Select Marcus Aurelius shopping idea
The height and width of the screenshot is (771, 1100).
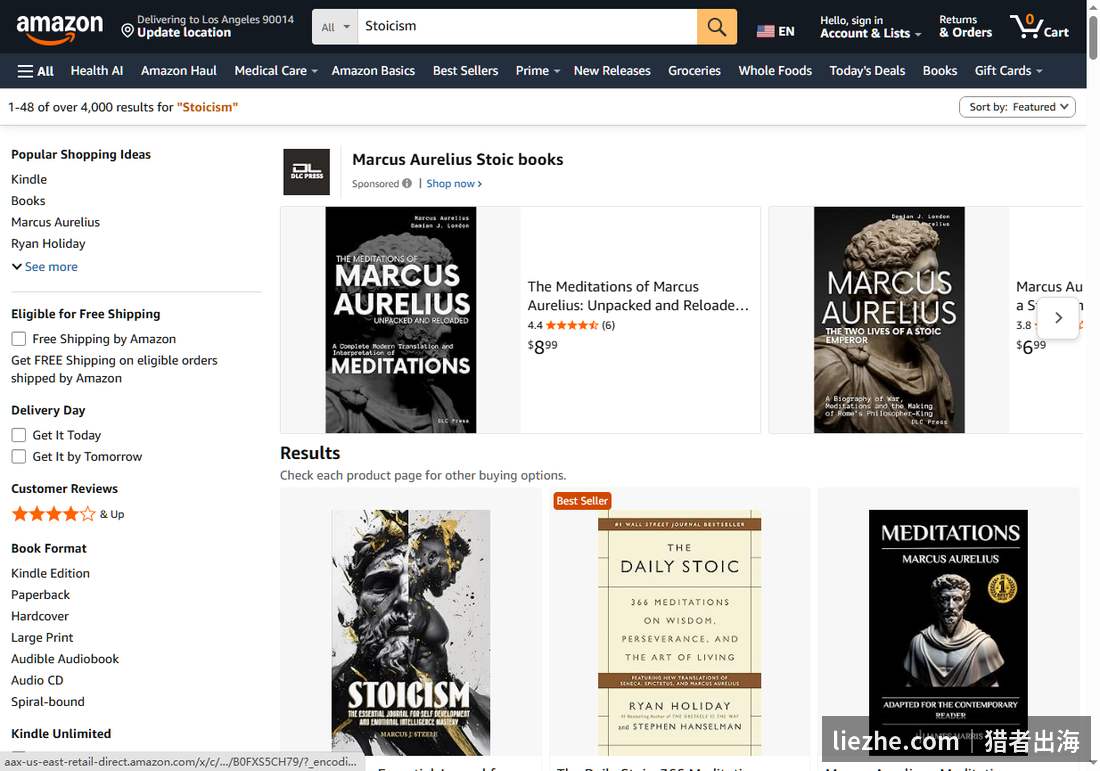pyautogui.click(x=55, y=222)
